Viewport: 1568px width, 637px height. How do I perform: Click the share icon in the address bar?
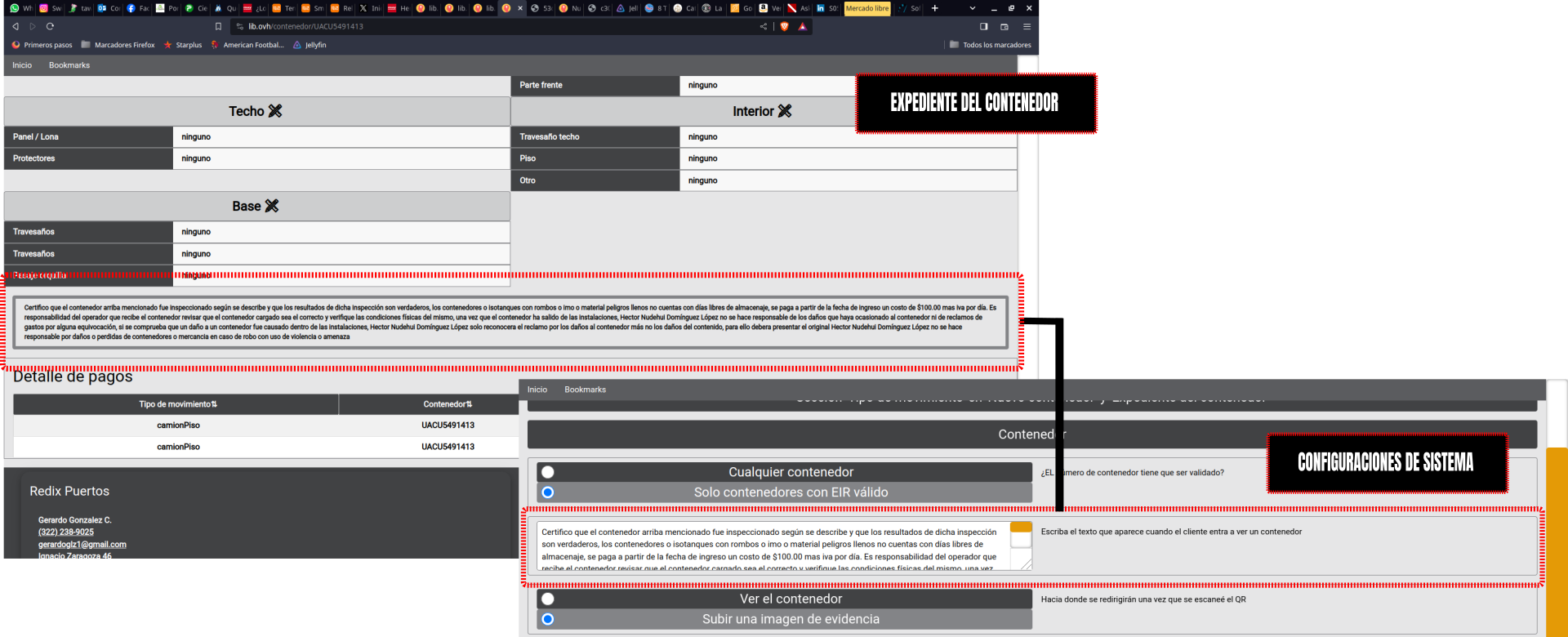(x=764, y=26)
